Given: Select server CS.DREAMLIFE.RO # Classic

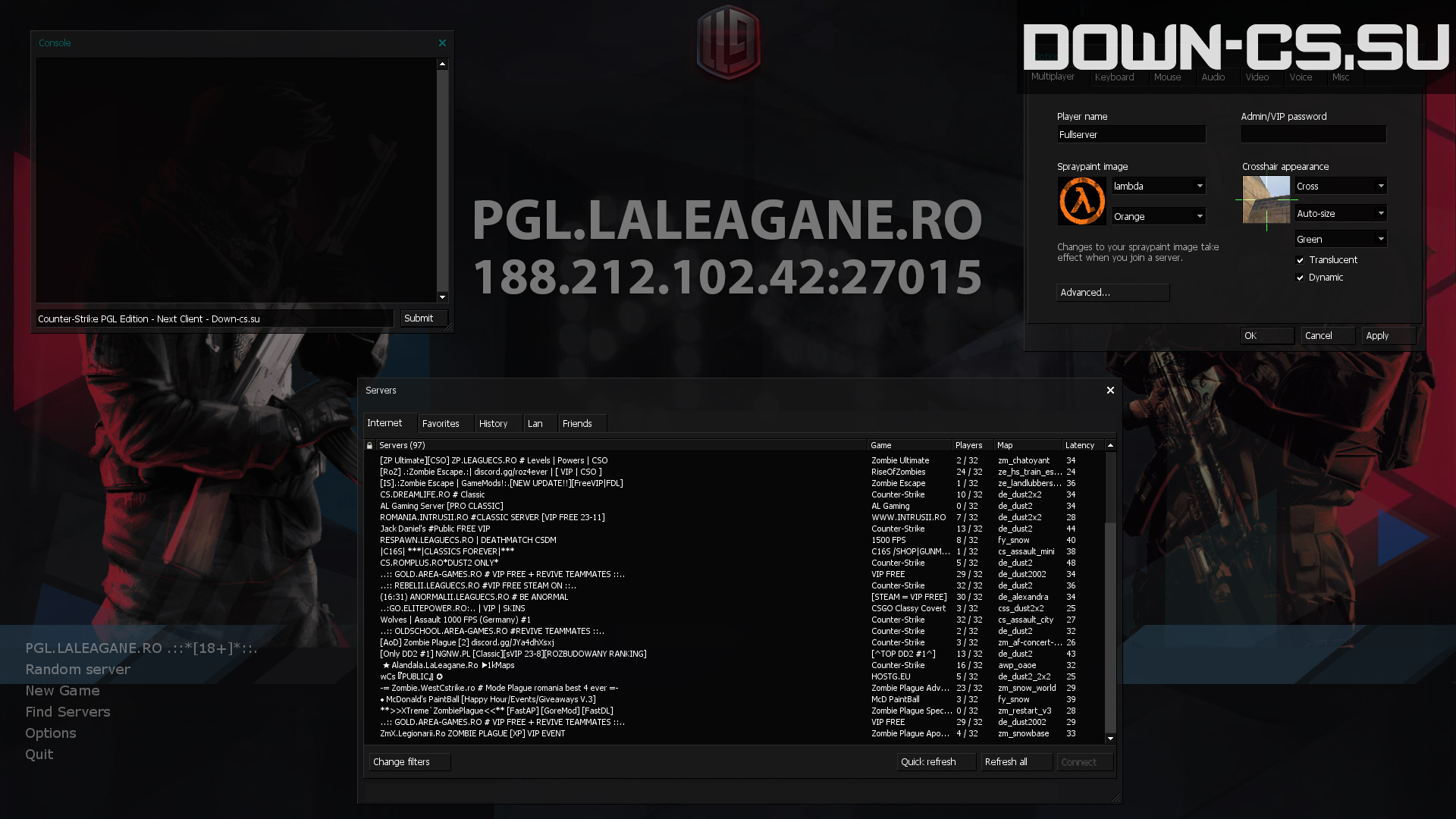Looking at the screenshot, I should point(734,495).
